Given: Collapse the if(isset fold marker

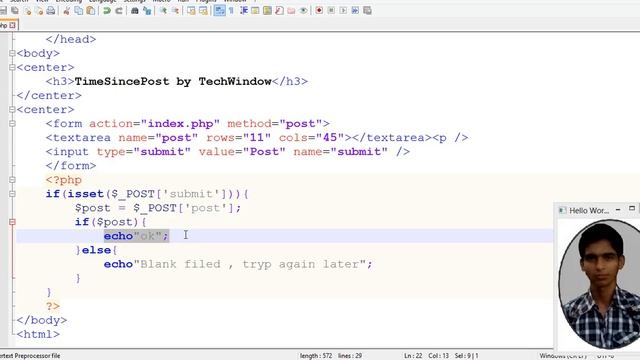Looking at the screenshot, I should coord(12,194).
